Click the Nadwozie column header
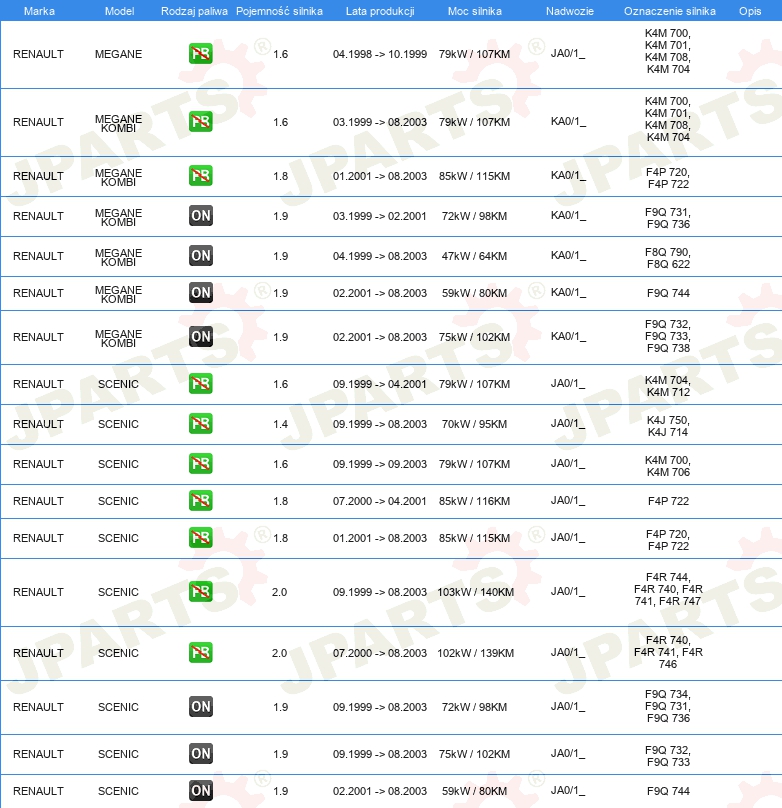 (x=570, y=11)
